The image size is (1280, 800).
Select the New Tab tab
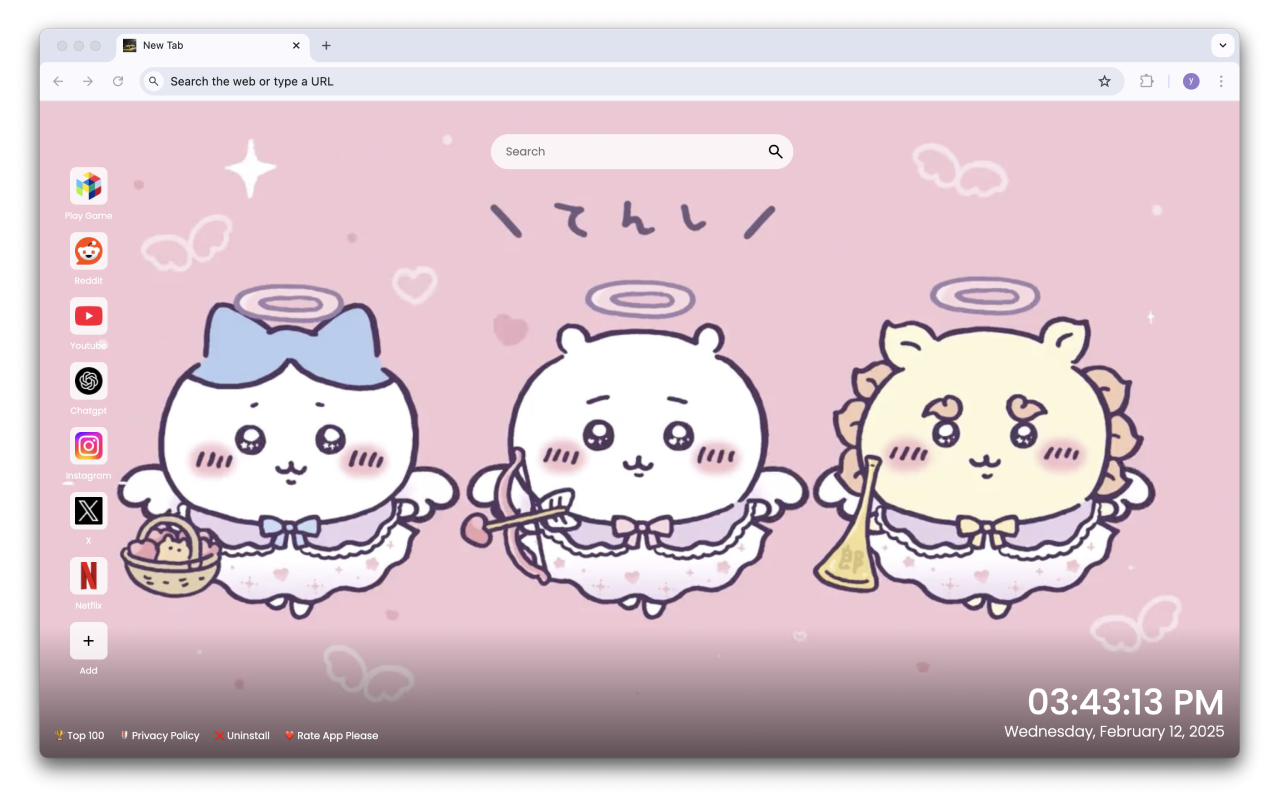coord(200,45)
